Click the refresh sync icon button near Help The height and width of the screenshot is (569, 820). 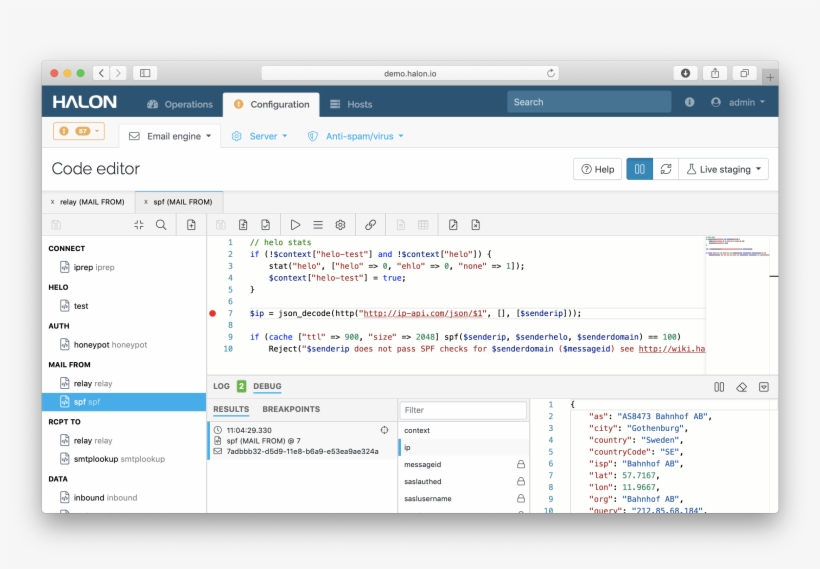(x=666, y=169)
